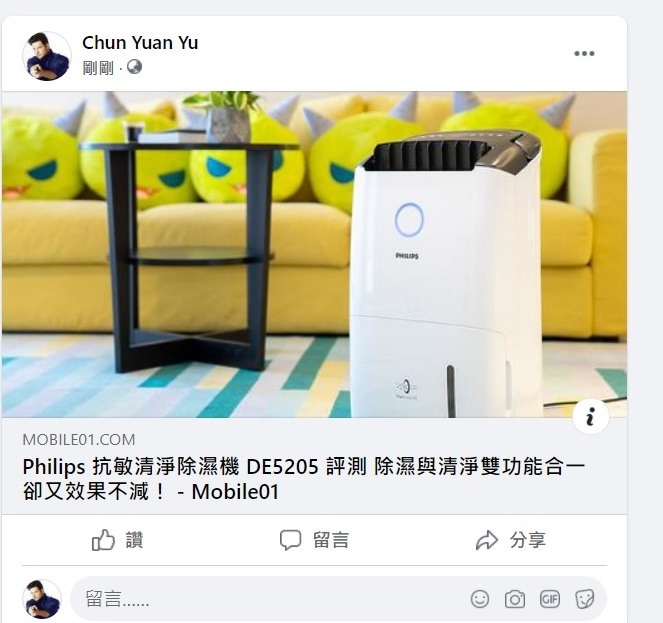Open the post options three-dot menu
663x623 pixels.
tap(584, 53)
